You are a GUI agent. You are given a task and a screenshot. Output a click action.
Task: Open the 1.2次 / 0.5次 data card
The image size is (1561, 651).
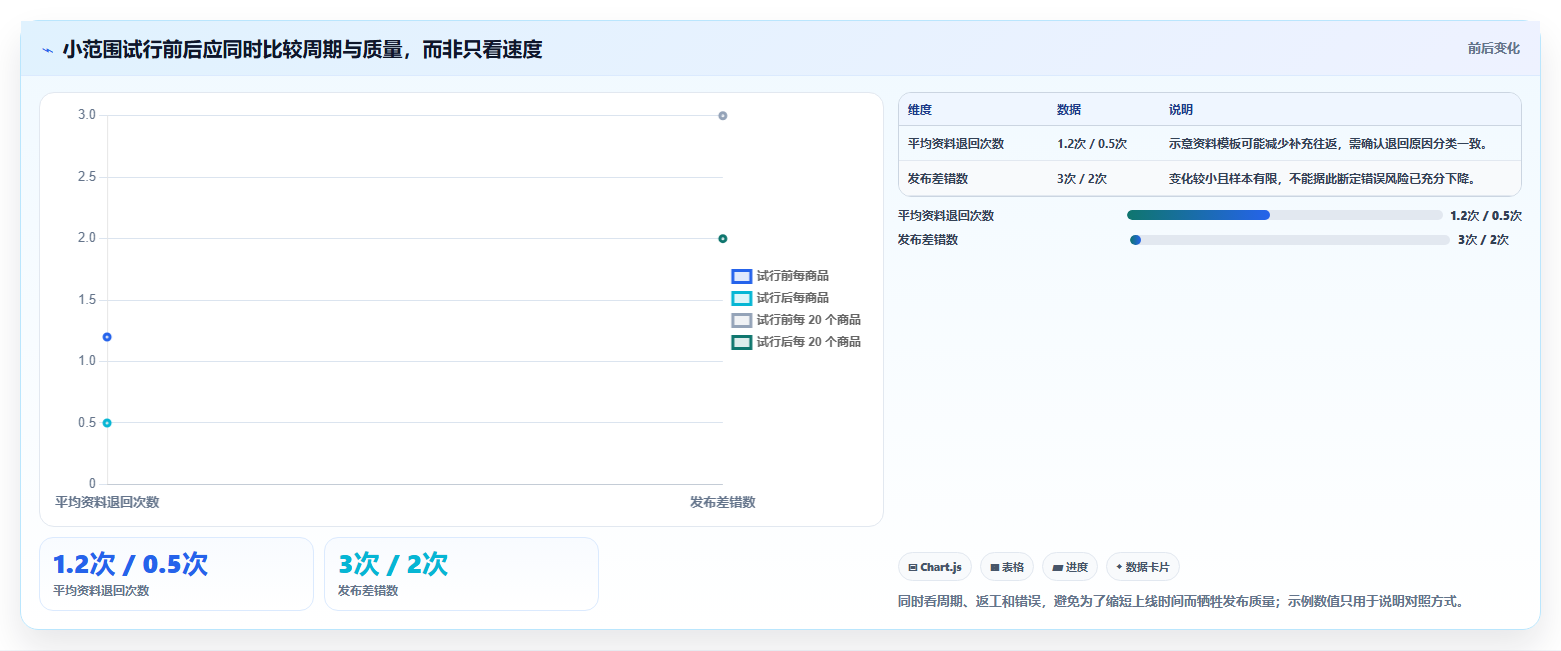coord(176,574)
